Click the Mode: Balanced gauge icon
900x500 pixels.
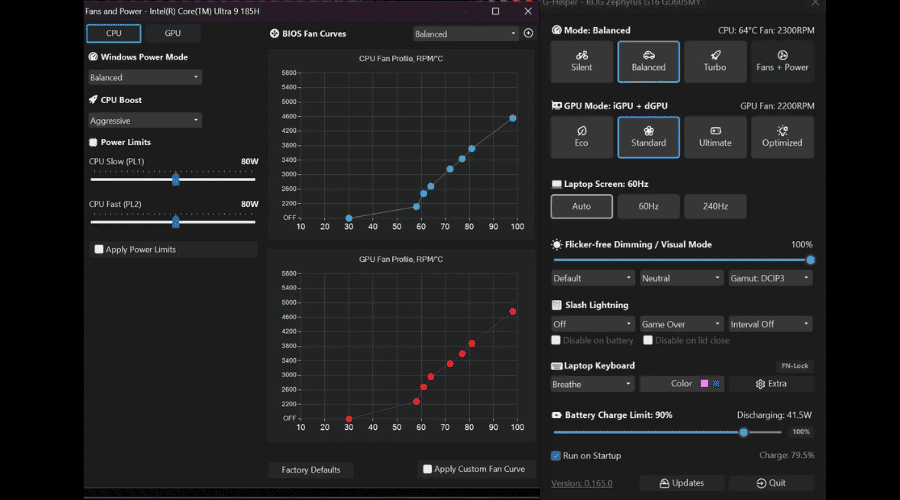[556, 30]
